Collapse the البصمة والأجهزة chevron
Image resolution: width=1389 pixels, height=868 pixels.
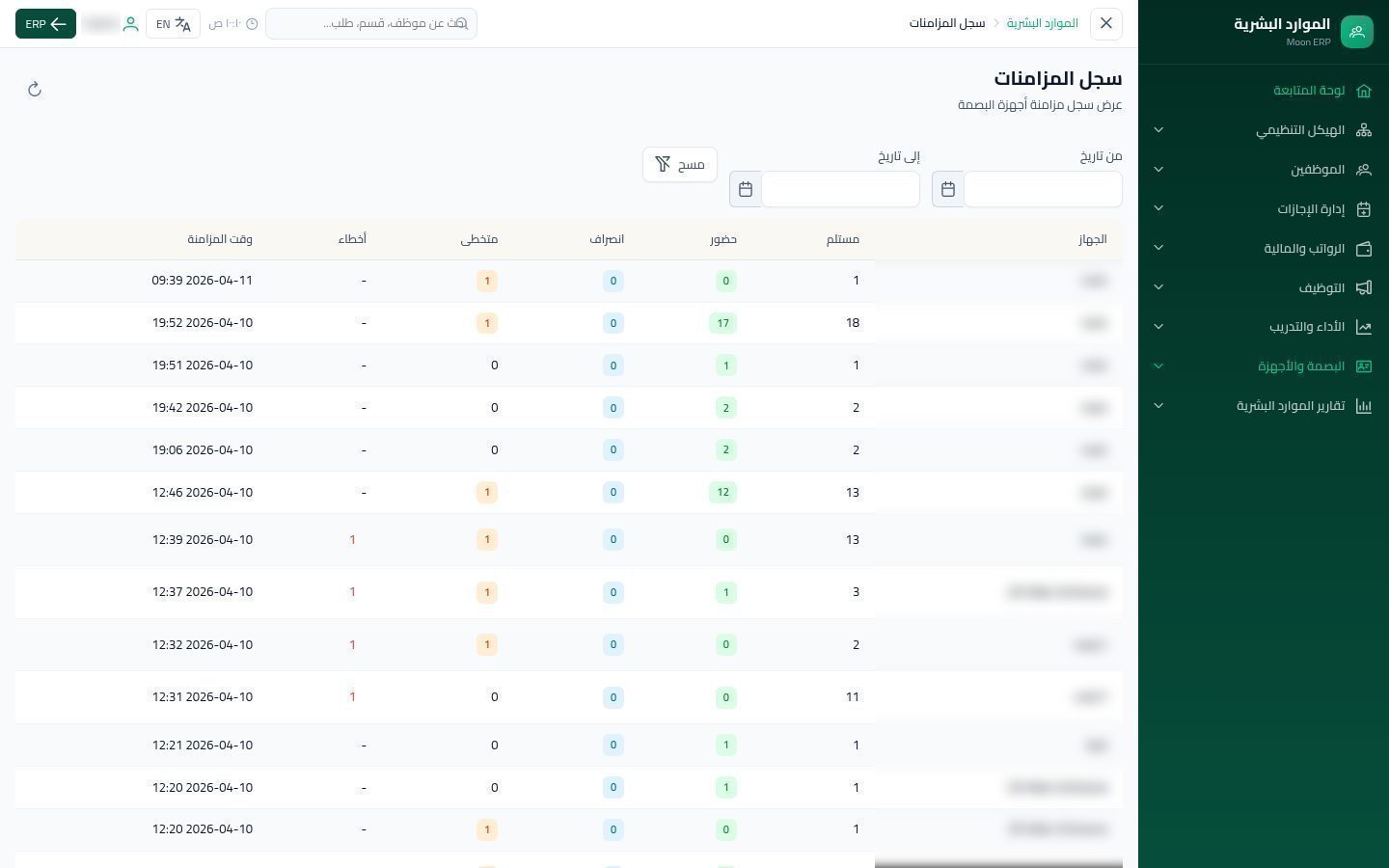coord(1158,366)
